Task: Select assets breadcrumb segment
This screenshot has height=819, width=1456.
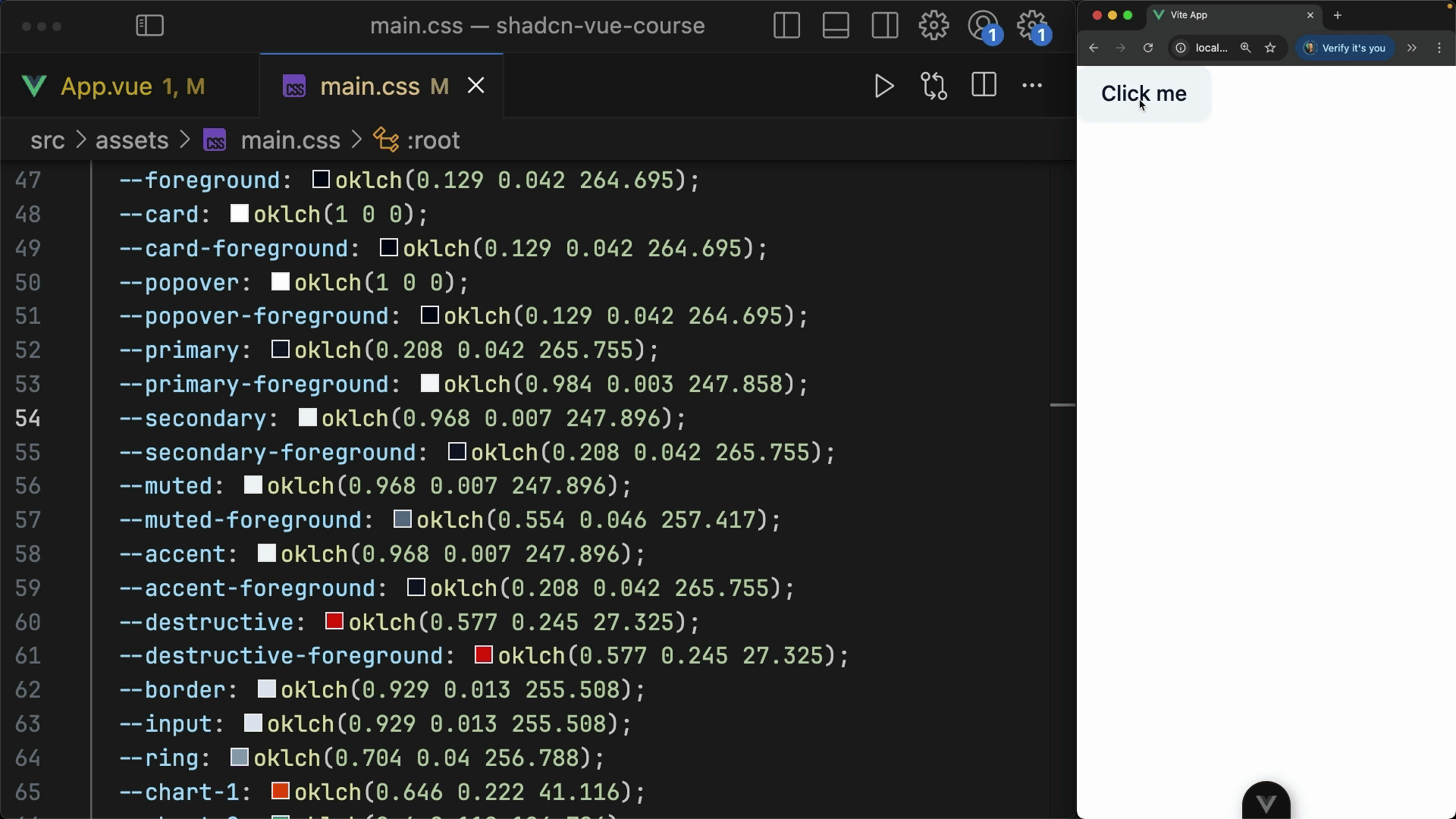Action: [x=132, y=140]
